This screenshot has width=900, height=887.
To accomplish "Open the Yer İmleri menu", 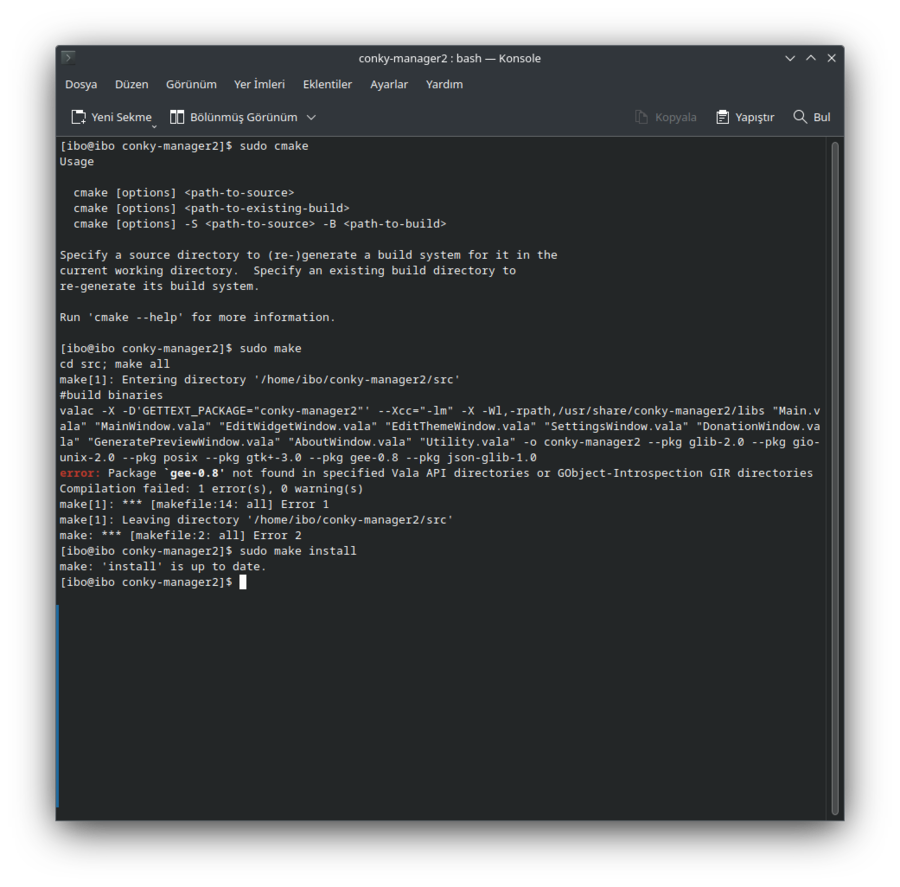I will [259, 84].
